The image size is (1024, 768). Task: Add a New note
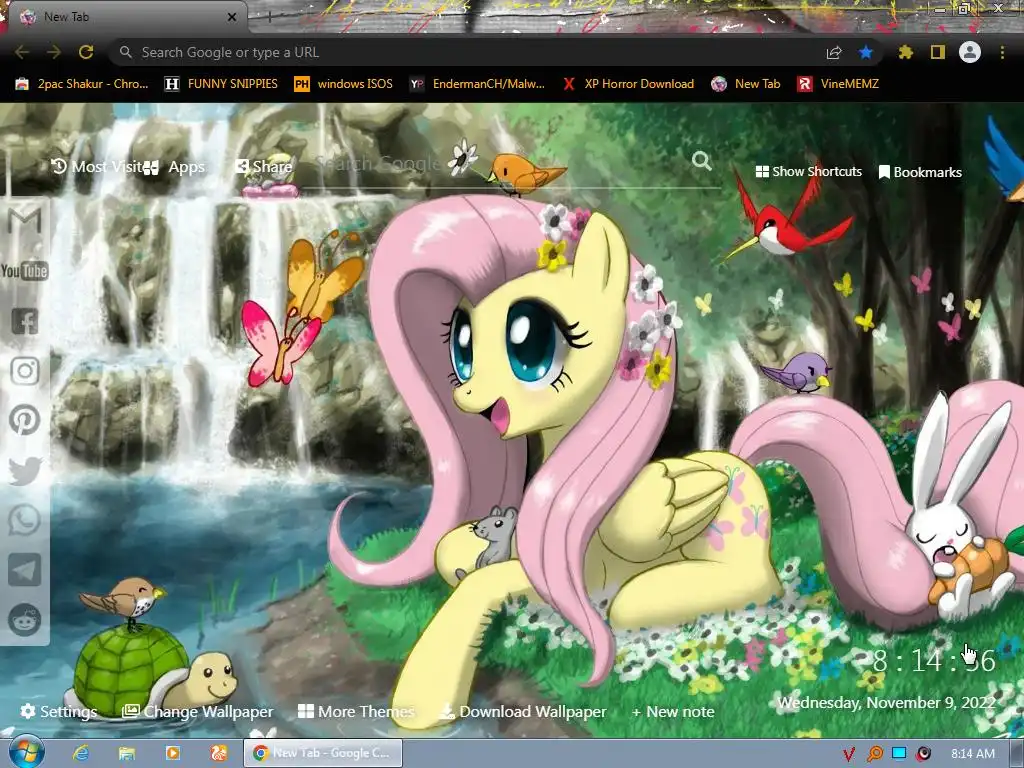coord(673,711)
